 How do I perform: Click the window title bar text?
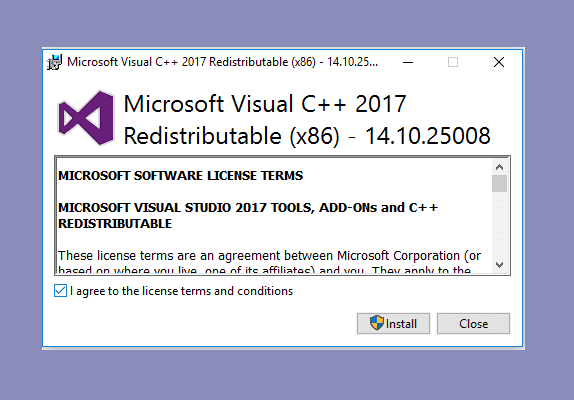(222, 62)
